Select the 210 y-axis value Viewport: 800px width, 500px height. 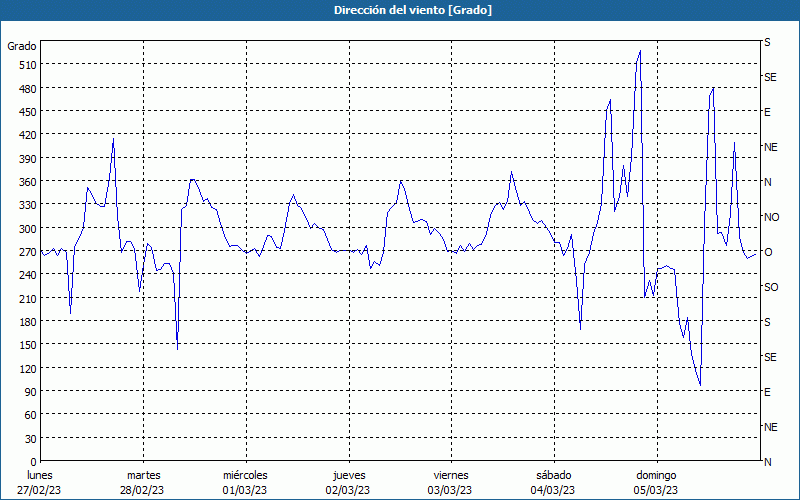pyautogui.click(x=27, y=298)
